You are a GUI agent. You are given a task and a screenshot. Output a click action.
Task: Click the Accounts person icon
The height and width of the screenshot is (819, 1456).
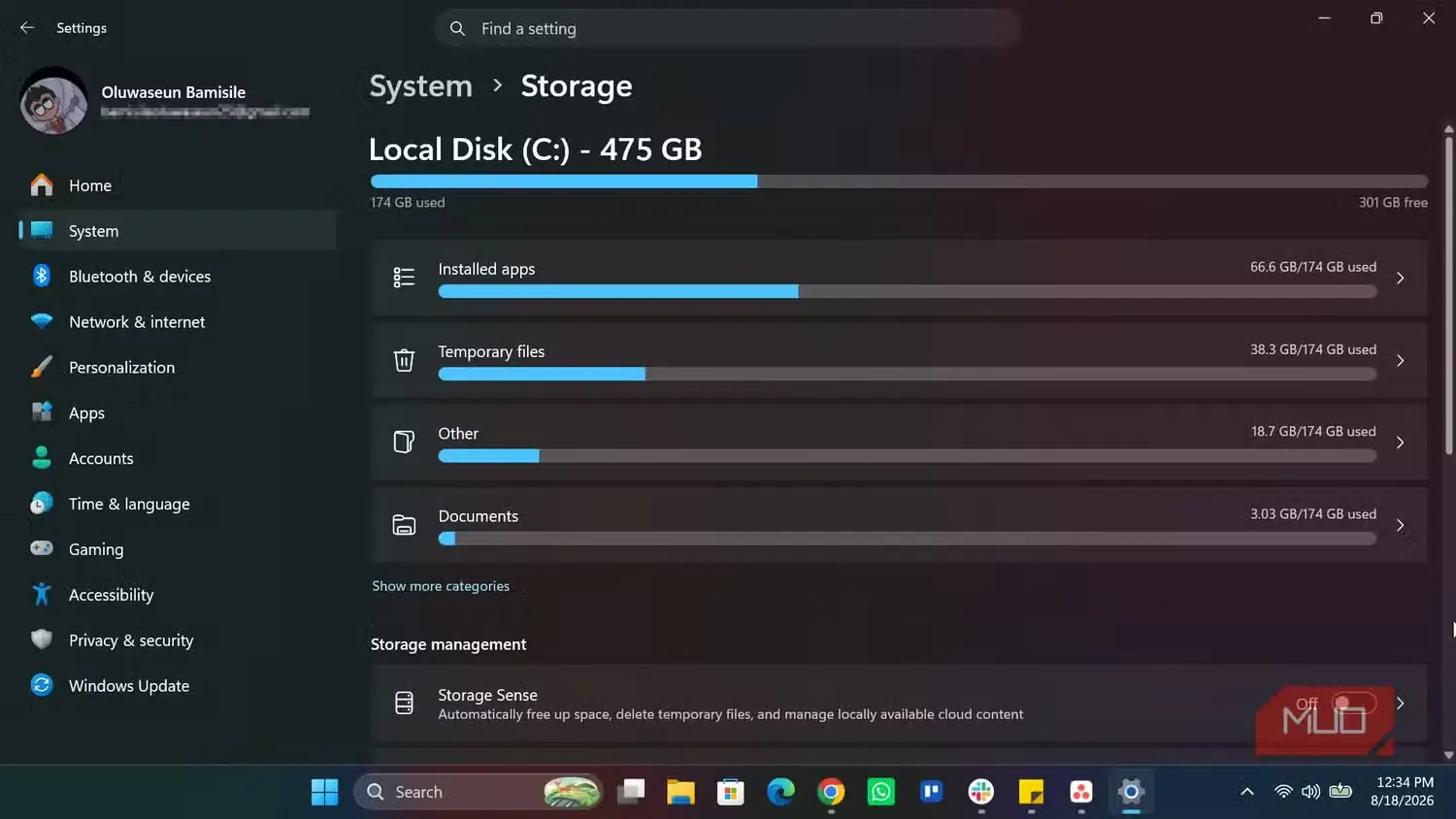coord(42,458)
